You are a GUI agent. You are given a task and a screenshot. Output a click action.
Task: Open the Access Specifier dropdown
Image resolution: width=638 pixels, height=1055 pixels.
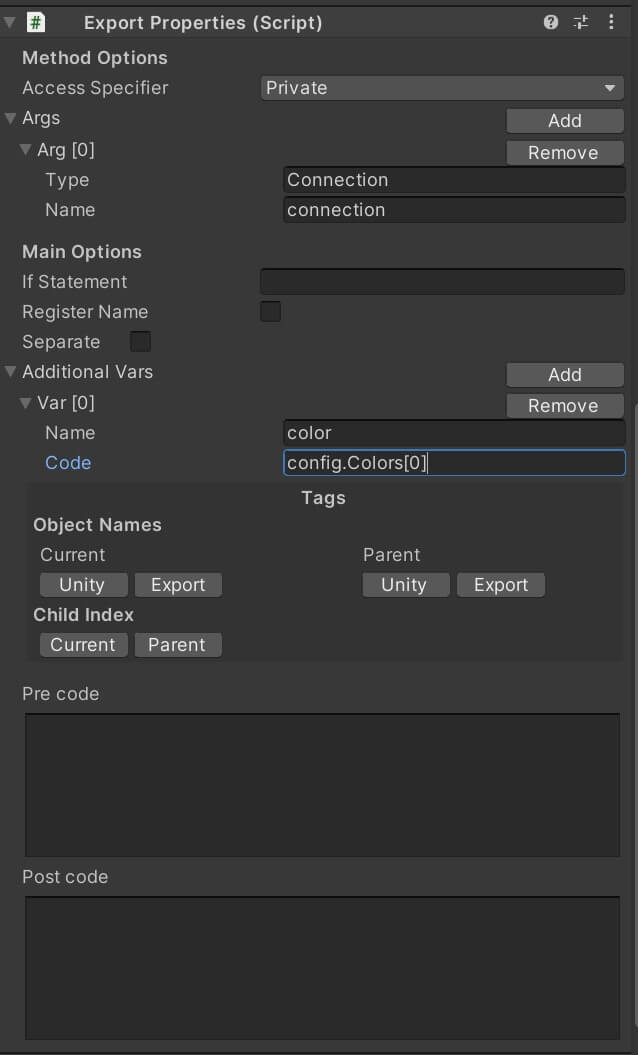click(x=442, y=87)
